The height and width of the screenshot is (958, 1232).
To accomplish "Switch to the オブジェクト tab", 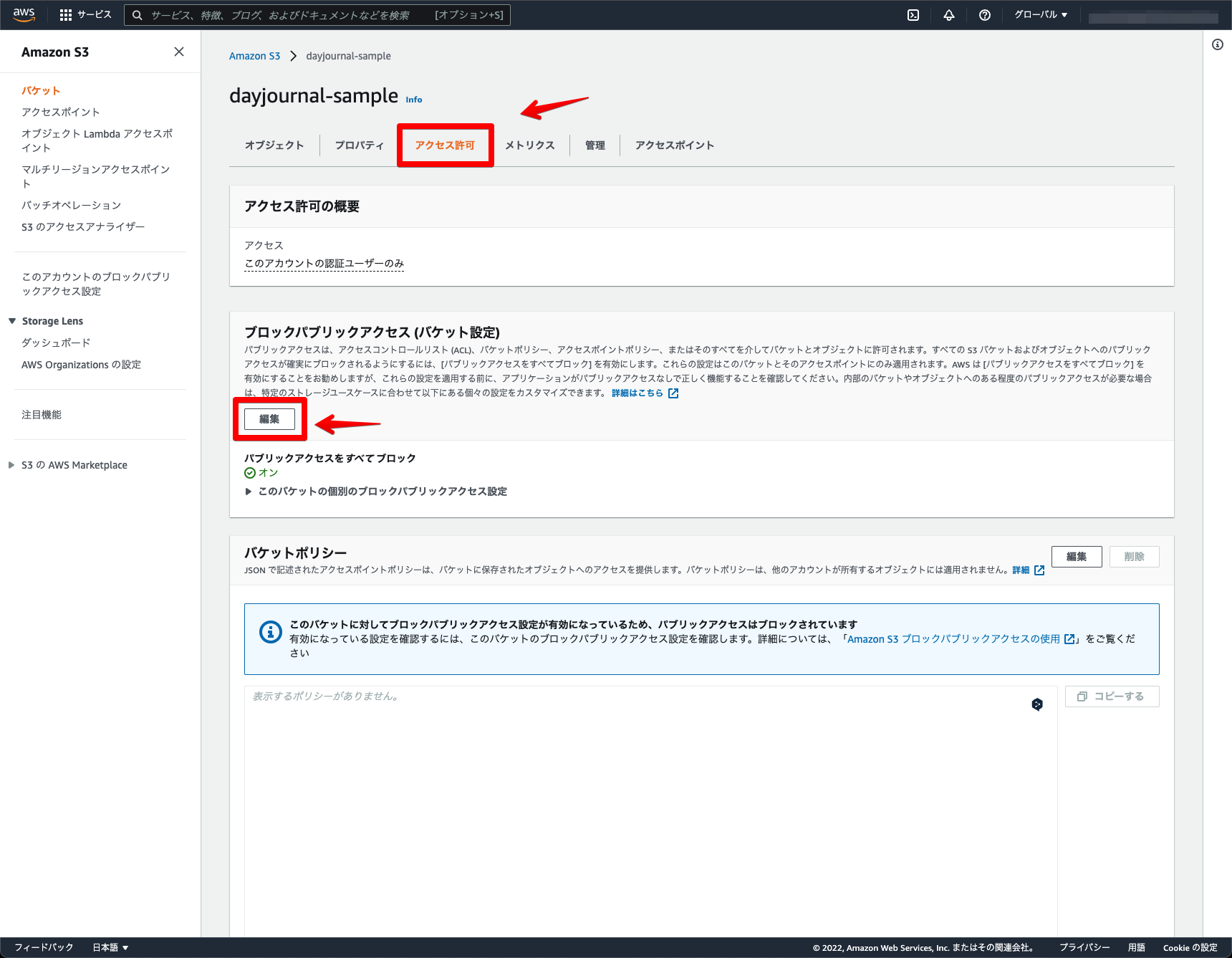I will coord(274,145).
